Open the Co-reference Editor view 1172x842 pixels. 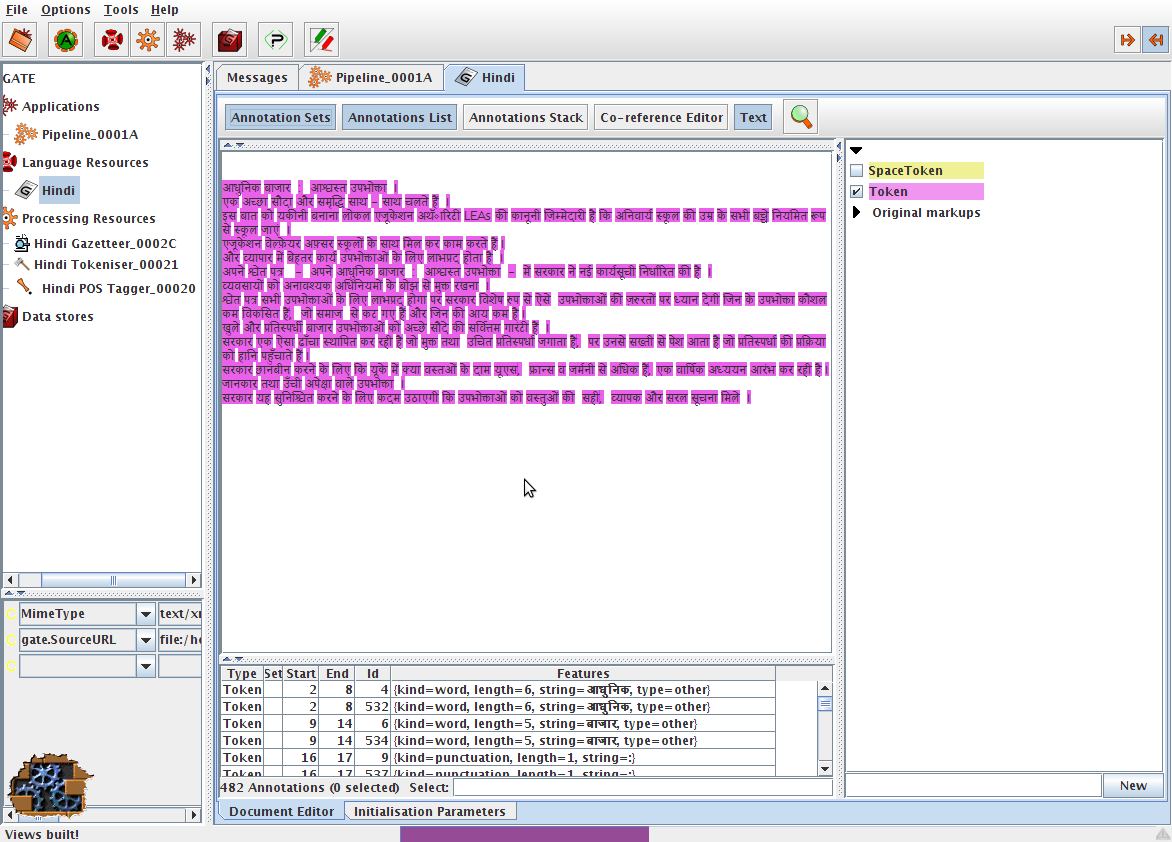(x=661, y=117)
